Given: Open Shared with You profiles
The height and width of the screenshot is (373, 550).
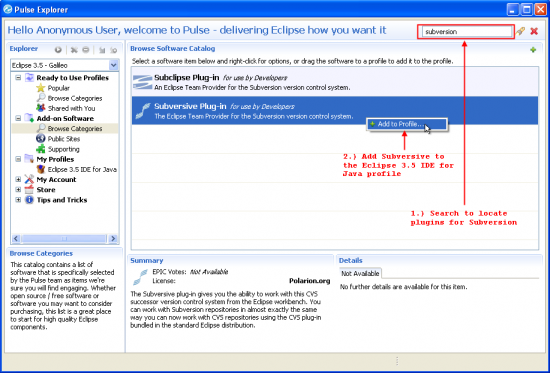Looking at the screenshot, I should tap(71, 108).
